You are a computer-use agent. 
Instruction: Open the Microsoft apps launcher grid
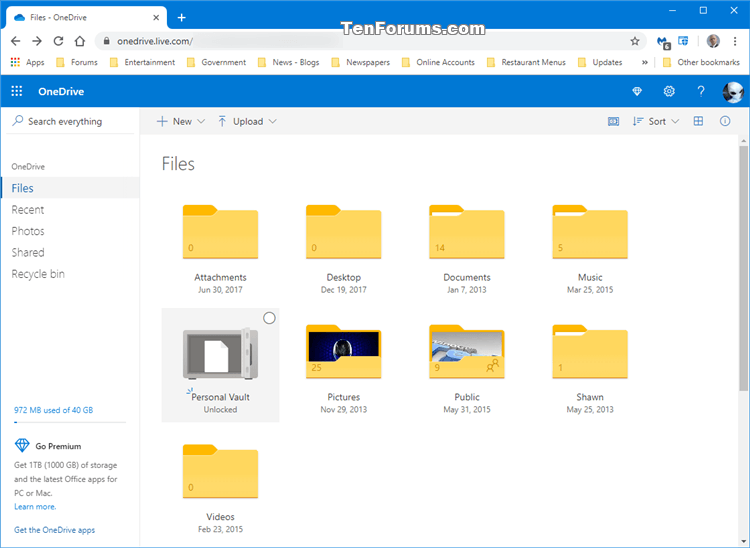[x=17, y=91]
